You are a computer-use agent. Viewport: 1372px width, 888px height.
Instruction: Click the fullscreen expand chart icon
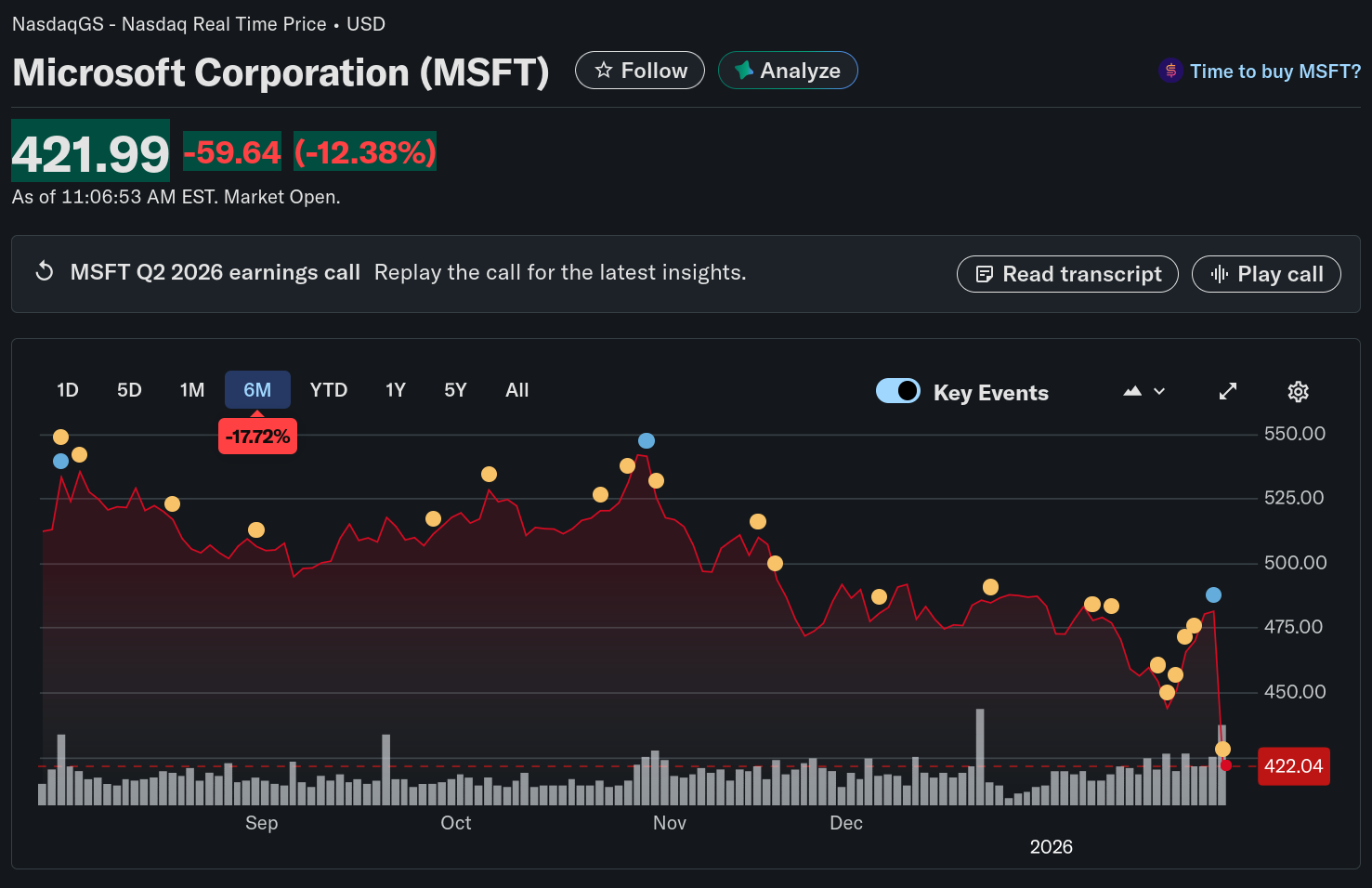(x=1228, y=392)
